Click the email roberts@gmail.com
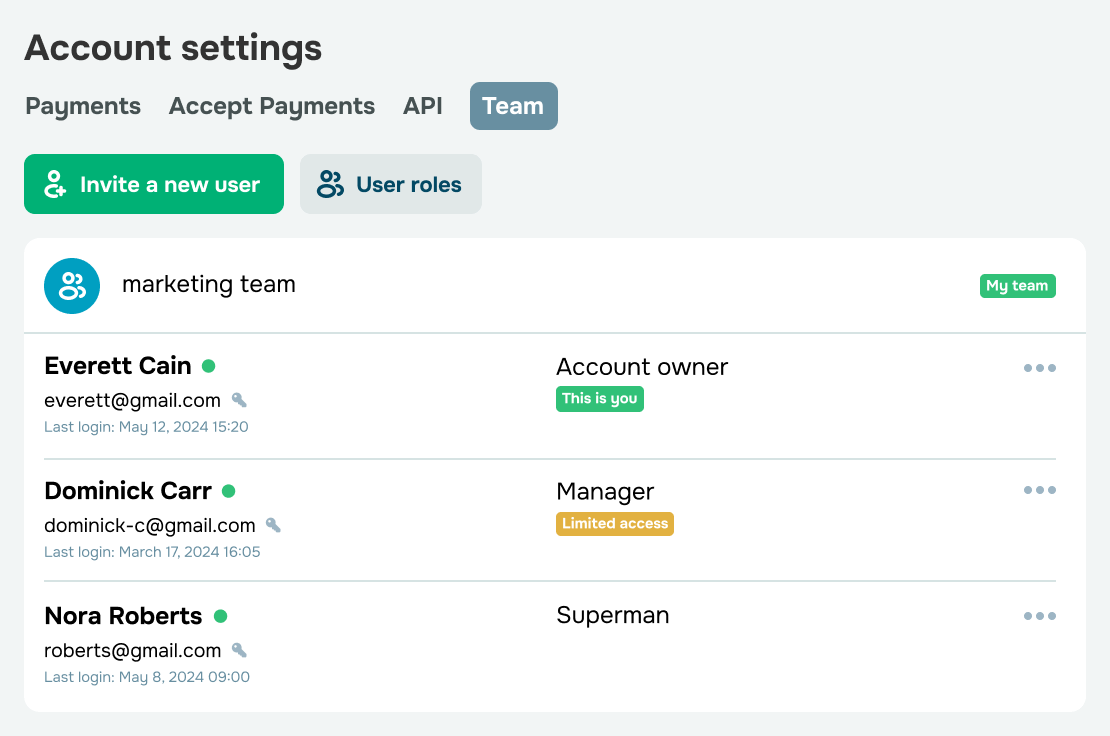This screenshot has width=1110, height=736. pos(132,650)
